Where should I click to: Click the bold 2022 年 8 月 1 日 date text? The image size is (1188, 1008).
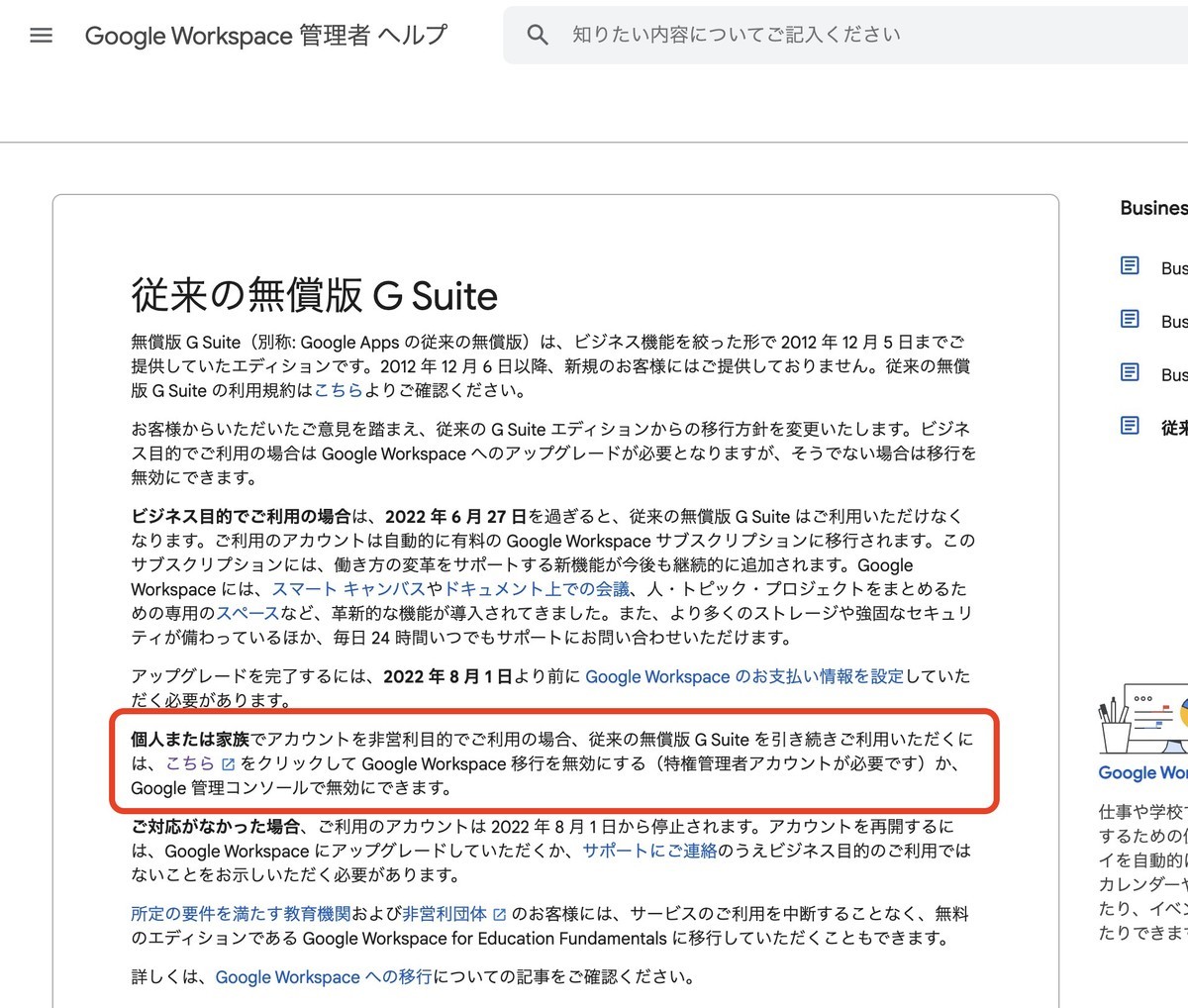(x=447, y=676)
